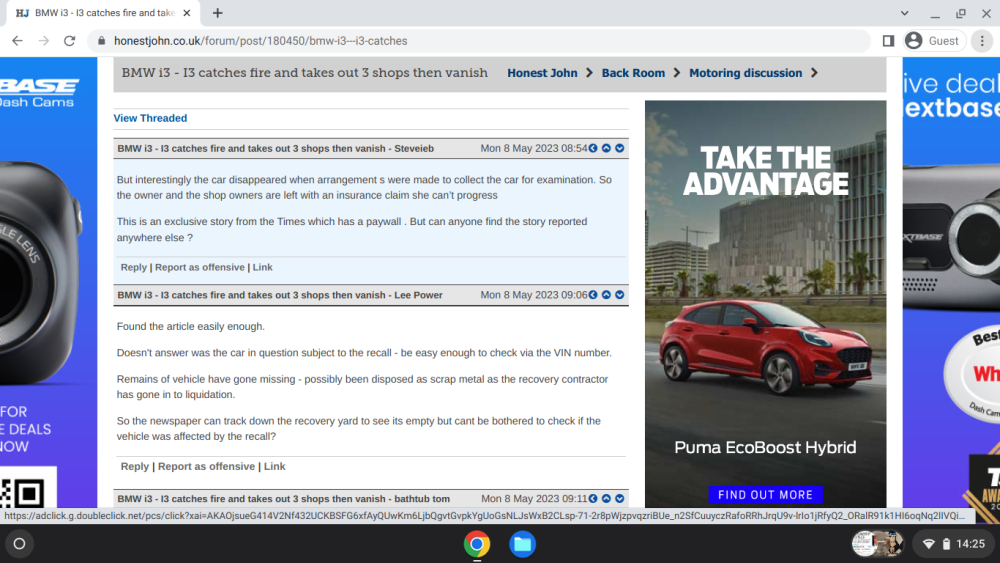Click down arrow on Lee Power's post
1000x563 pixels.
[619, 295]
